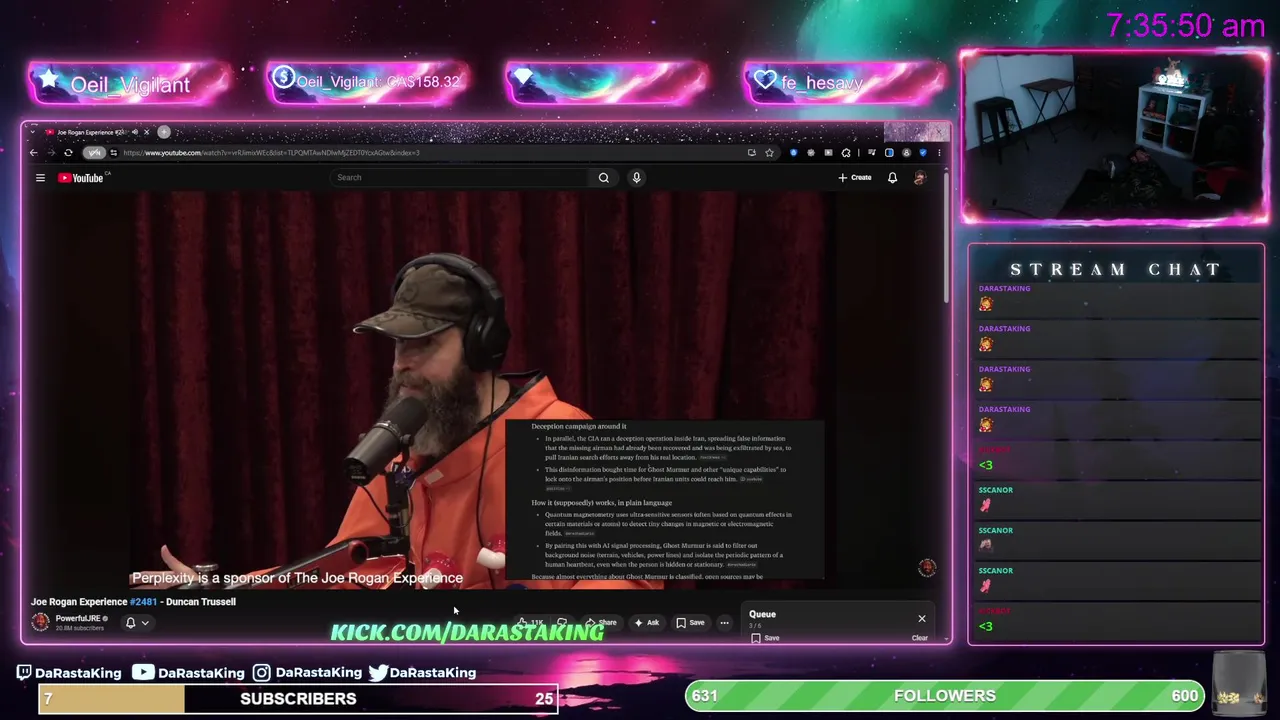Image resolution: width=1280 pixels, height=720 pixels.
Task: Go back with browser back arrow
Action: [33, 153]
